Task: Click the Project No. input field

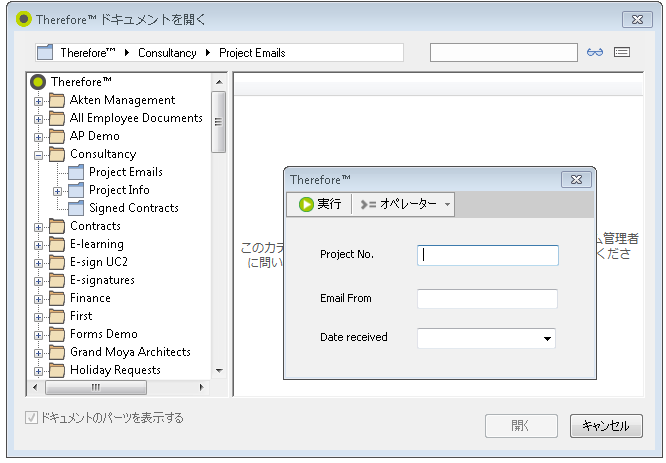Action: 488,255
